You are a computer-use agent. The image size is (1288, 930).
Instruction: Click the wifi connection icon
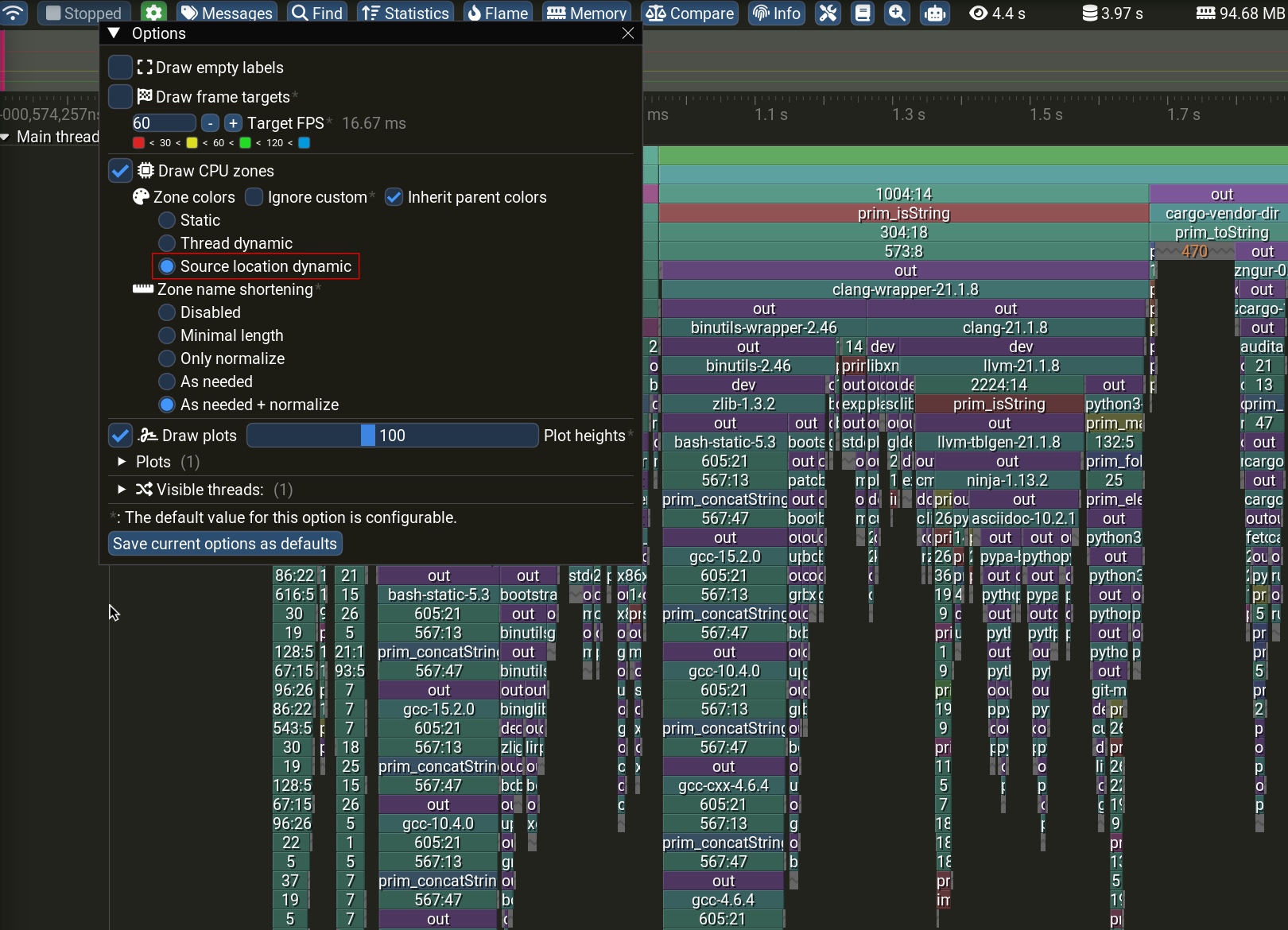[14, 13]
